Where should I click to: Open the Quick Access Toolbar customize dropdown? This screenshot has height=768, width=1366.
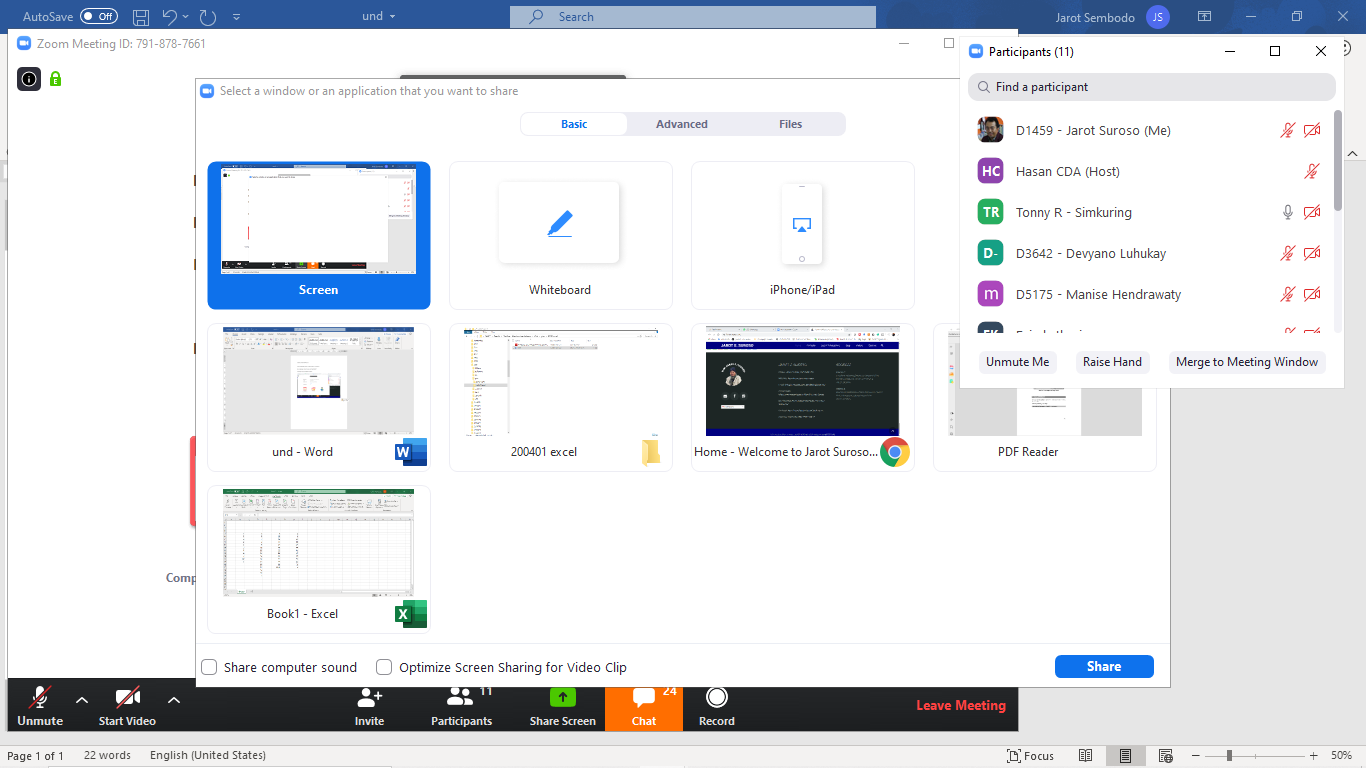click(236, 17)
